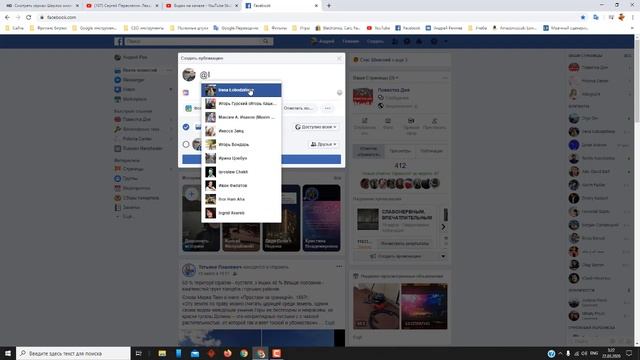The height and width of the screenshot is (360, 640).
Task: Select Игорь Гурский in mention suggestions
Action: click(x=241, y=104)
